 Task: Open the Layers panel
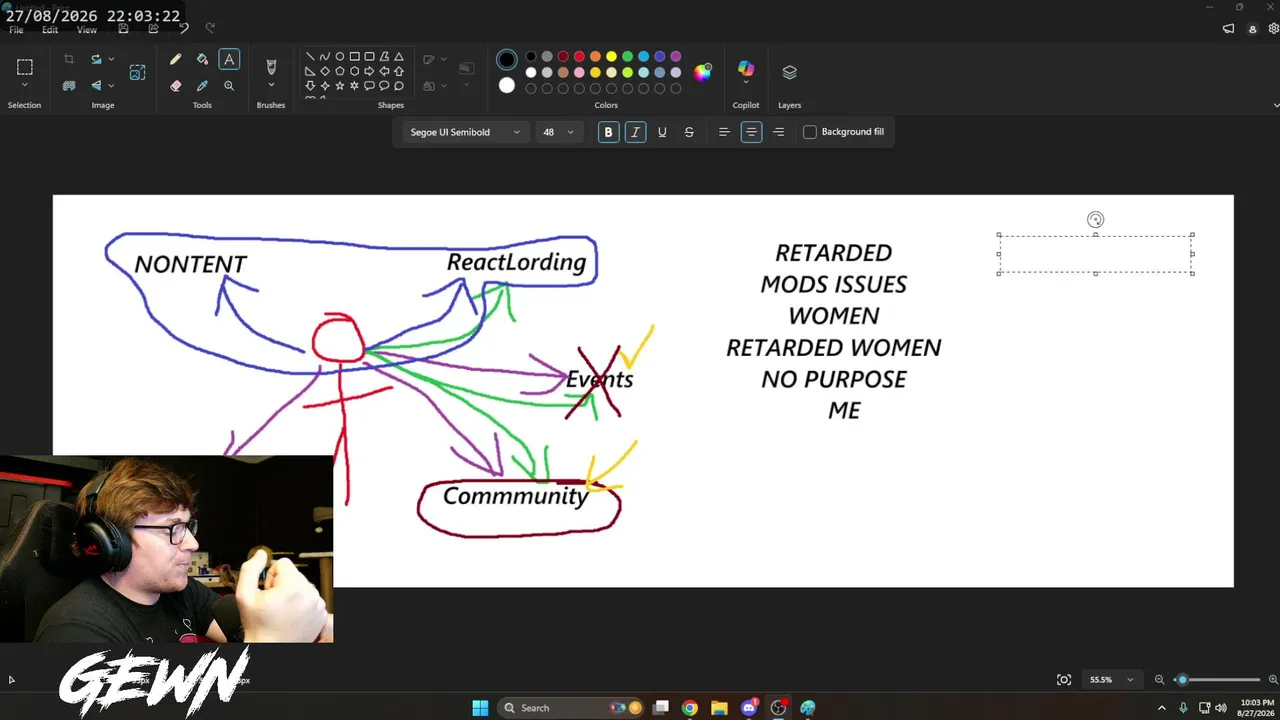pyautogui.click(x=790, y=72)
